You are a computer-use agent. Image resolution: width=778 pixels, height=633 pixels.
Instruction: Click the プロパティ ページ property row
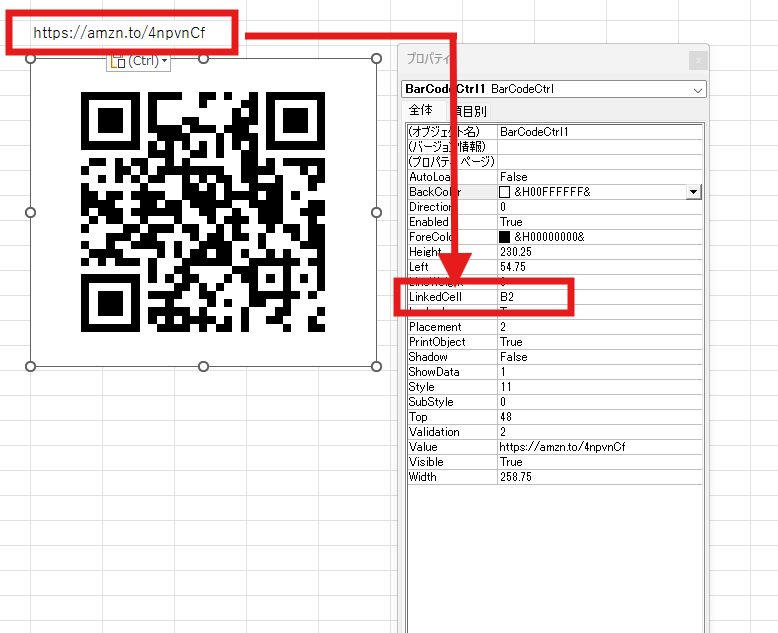(554, 161)
